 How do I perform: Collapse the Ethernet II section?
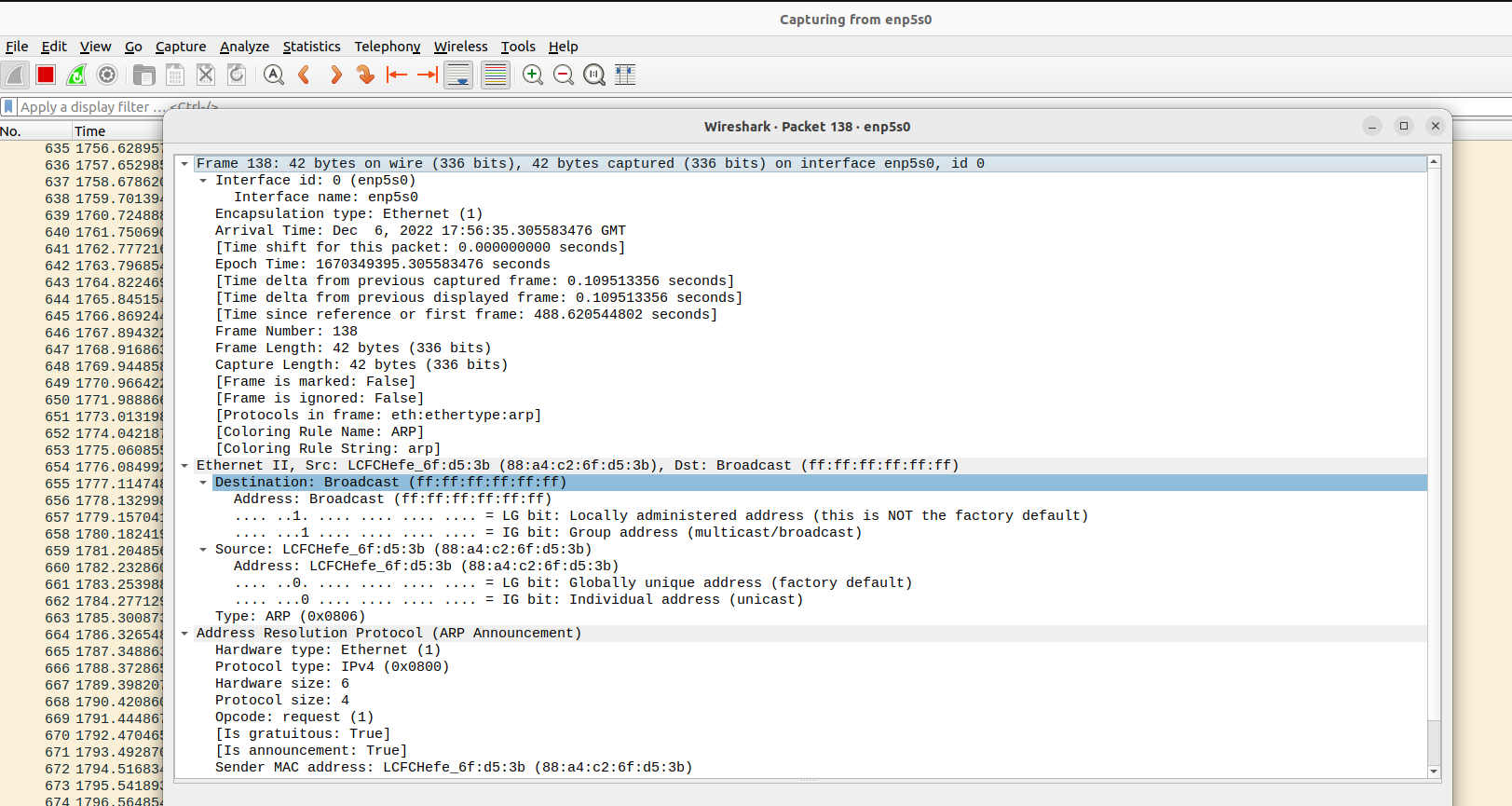click(x=184, y=466)
